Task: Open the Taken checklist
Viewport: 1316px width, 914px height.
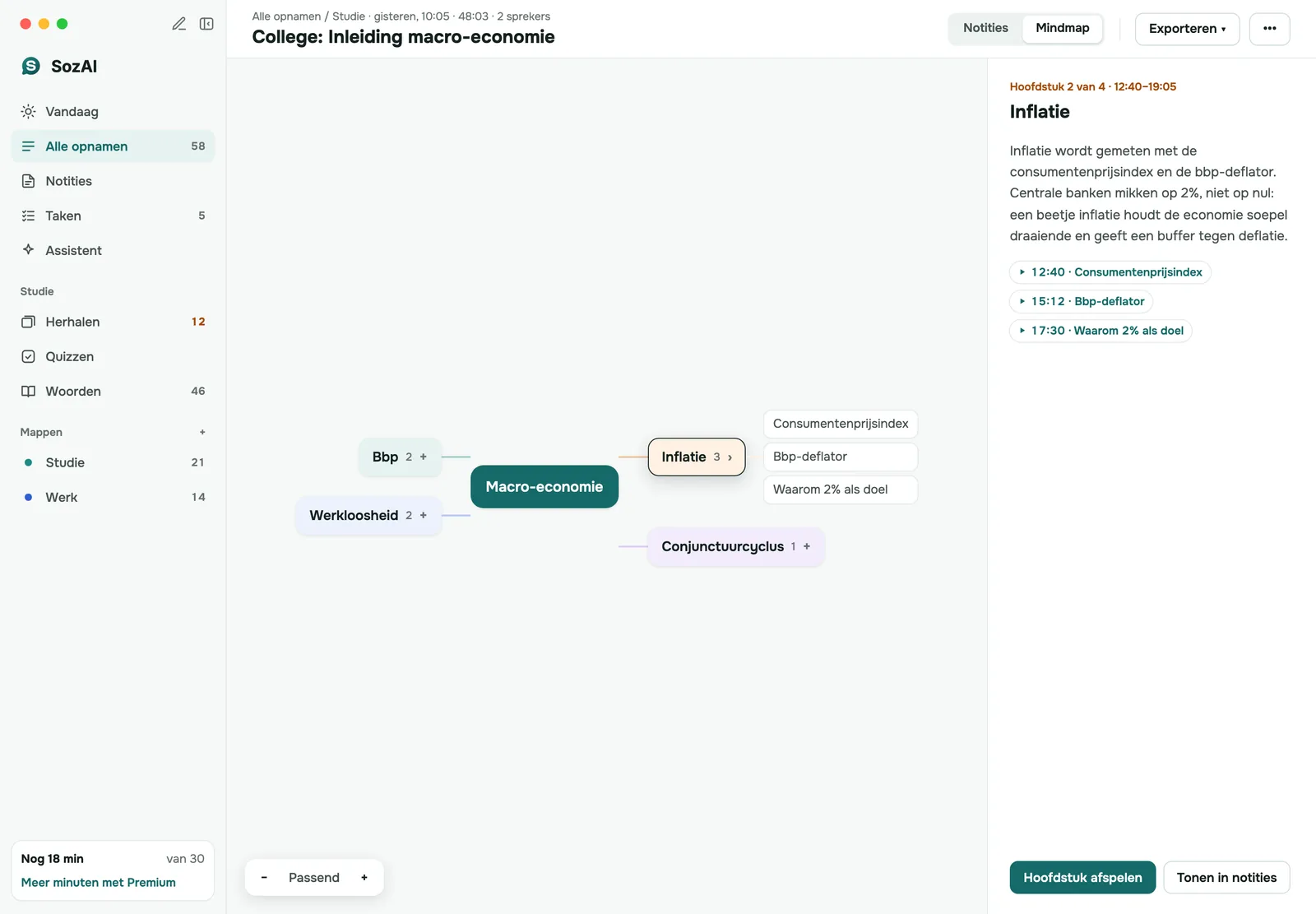Action: click(x=113, y=216)
